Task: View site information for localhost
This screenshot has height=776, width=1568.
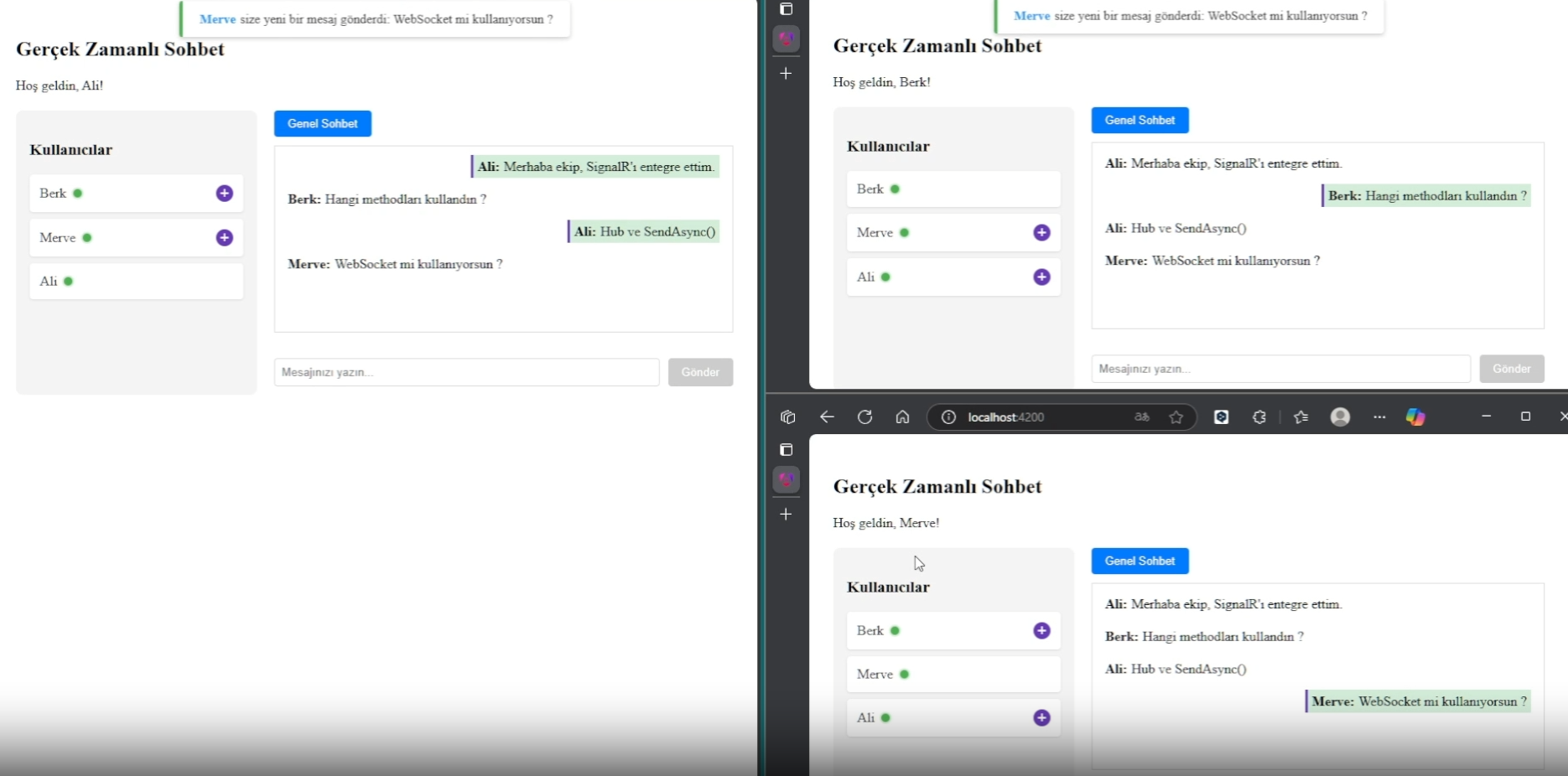Action: (x=948, y=417)
